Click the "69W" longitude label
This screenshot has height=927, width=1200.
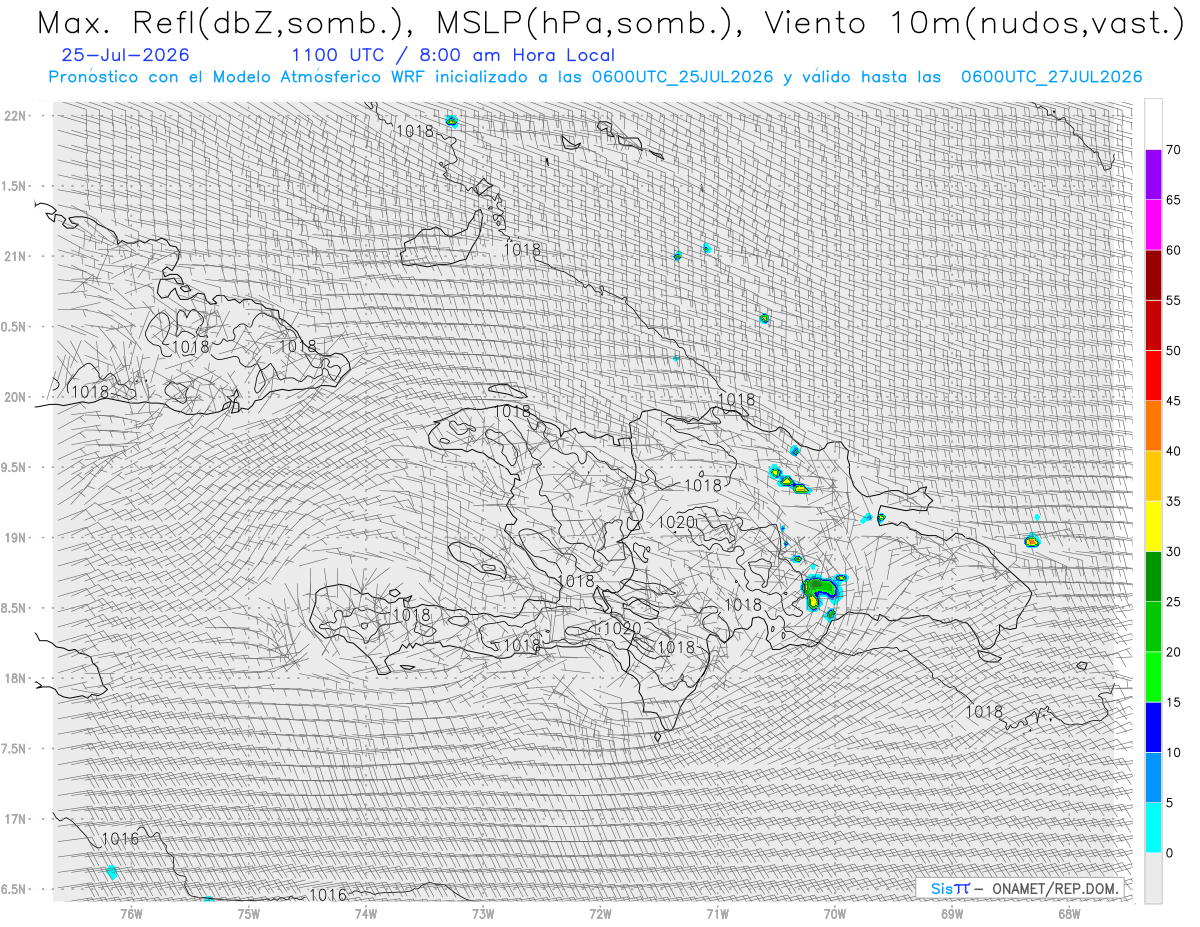tap(952, 913)
